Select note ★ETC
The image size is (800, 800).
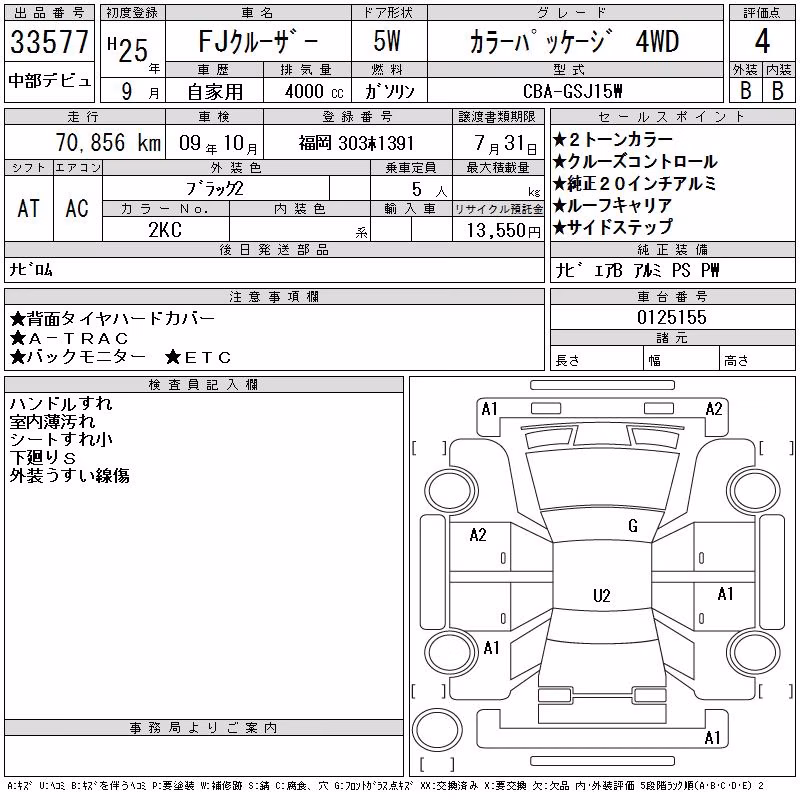click(198, 357)
